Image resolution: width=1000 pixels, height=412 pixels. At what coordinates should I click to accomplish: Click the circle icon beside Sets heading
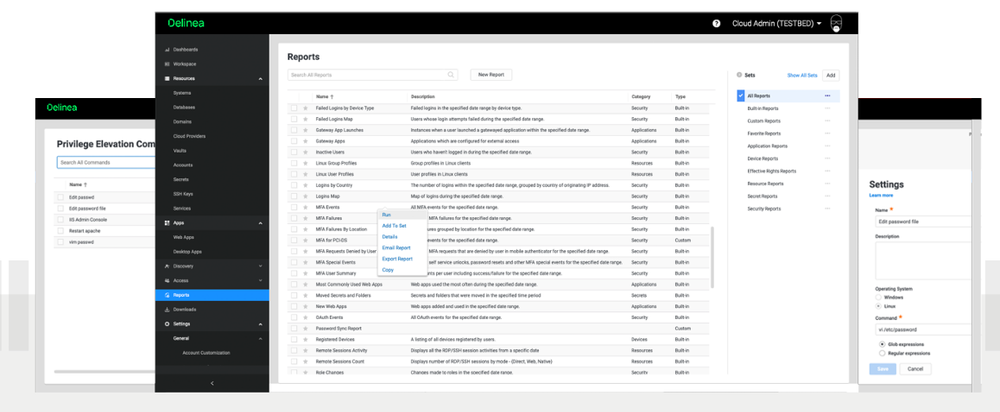[x=739, y=75]
